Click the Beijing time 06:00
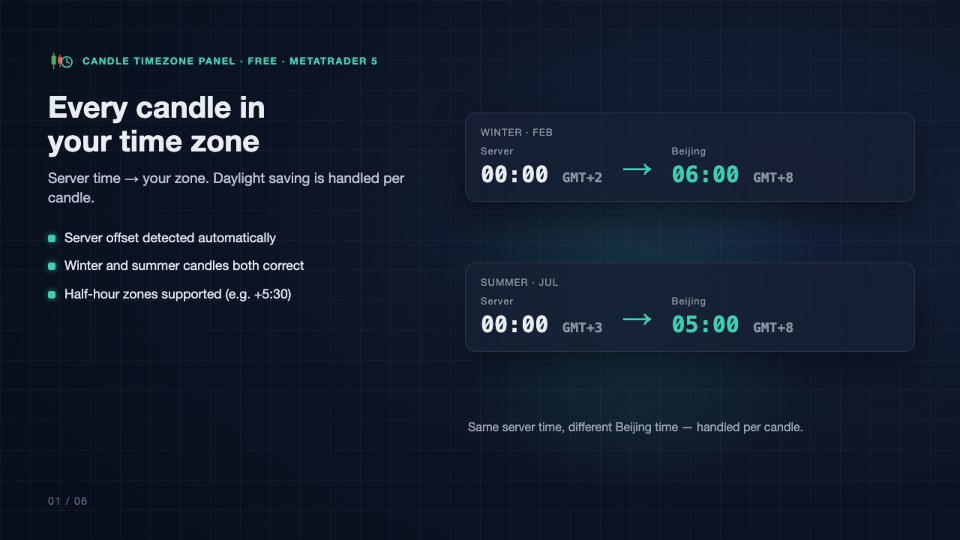This screenshot has height=540, width=960. point(705,175)
